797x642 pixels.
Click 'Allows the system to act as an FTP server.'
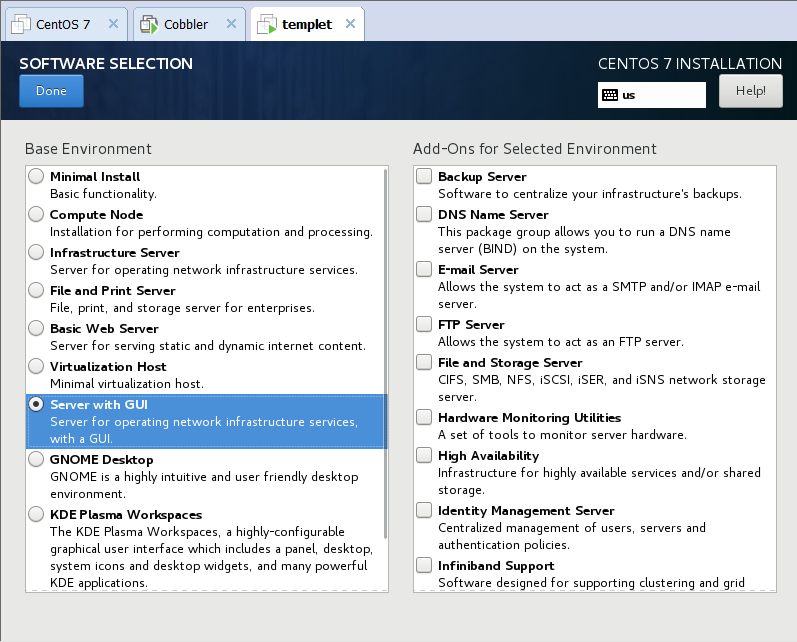pos(561,342)
